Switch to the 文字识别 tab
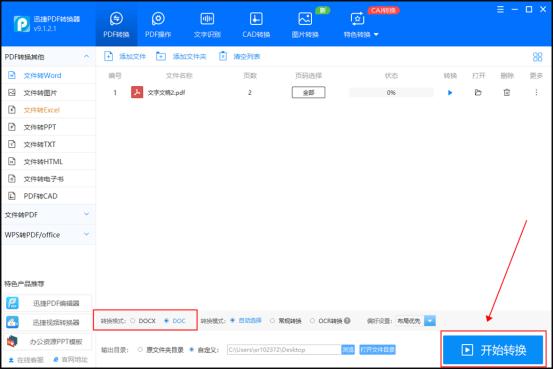 207,25
